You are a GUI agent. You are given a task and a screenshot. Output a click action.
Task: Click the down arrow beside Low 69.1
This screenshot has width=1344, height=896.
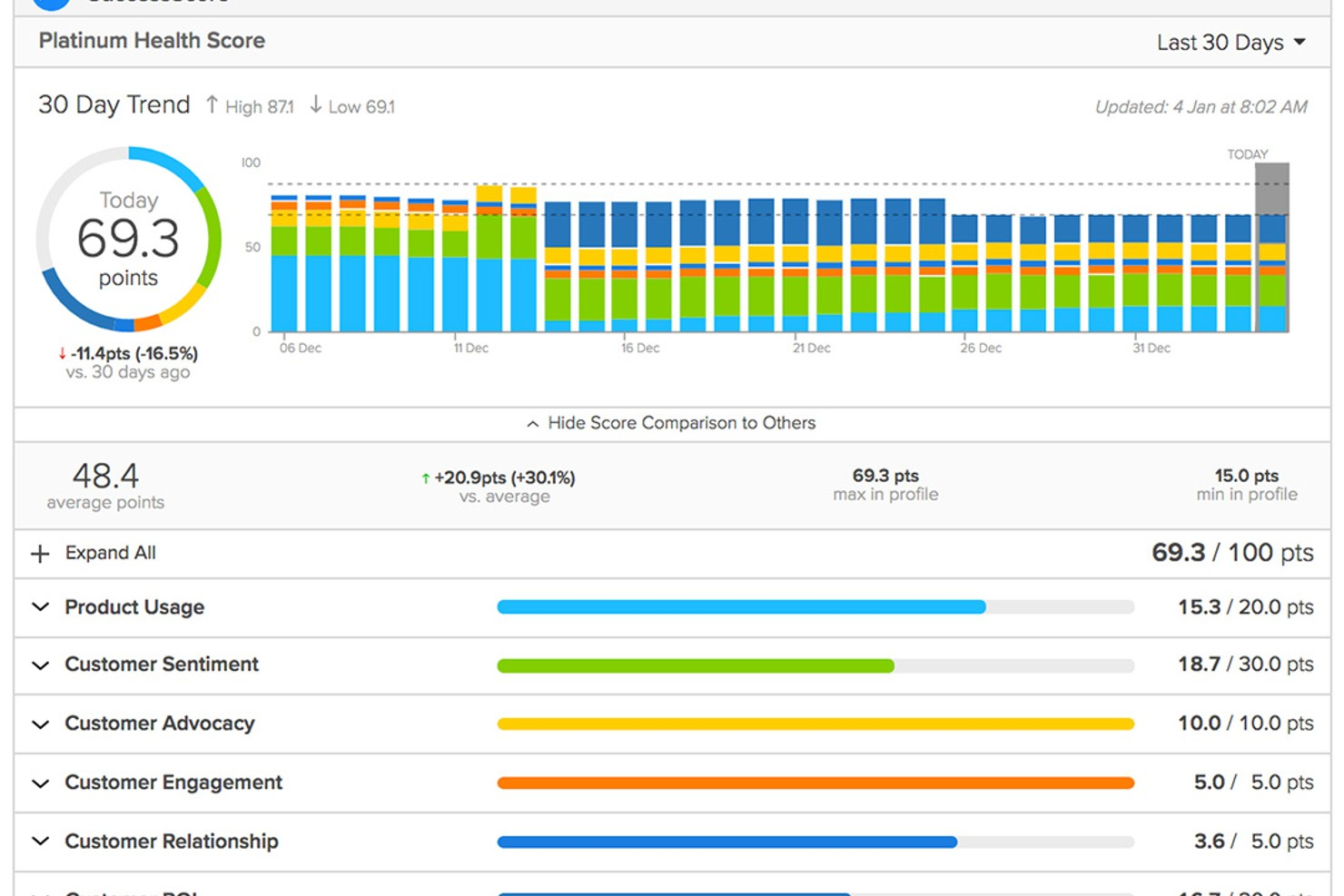coord(315,105)
